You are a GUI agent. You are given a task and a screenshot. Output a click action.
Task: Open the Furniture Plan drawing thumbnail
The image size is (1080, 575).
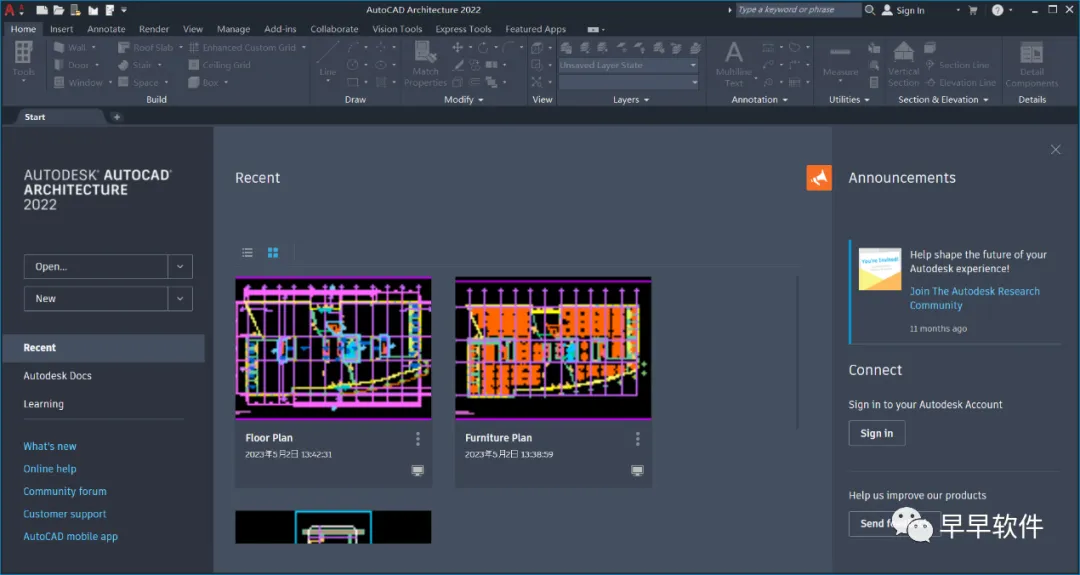[x=553, y=348]
